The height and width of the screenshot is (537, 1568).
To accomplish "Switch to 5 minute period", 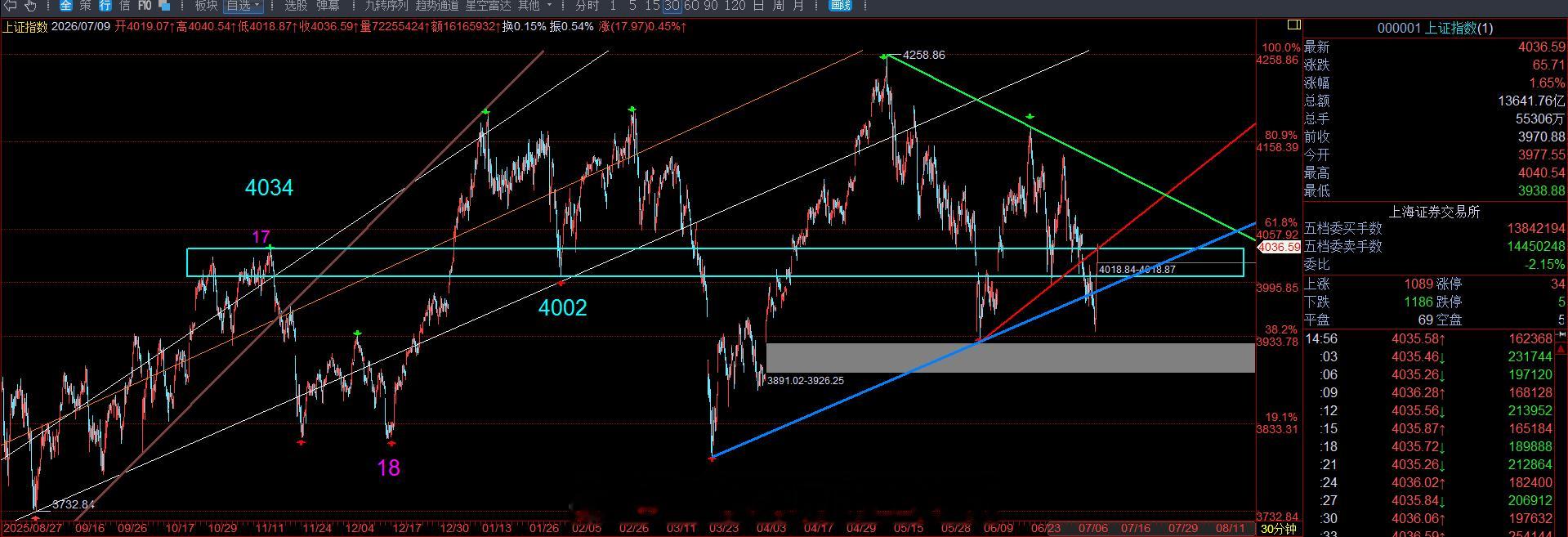I will coord(633,5).
